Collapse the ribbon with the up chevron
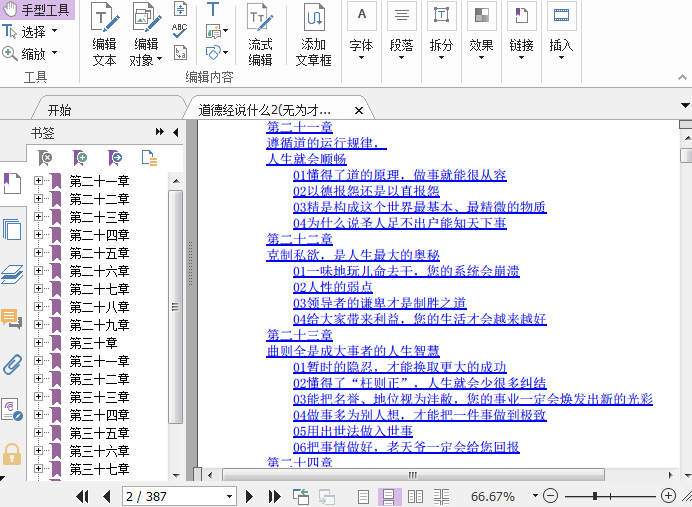 coord(682,77)
